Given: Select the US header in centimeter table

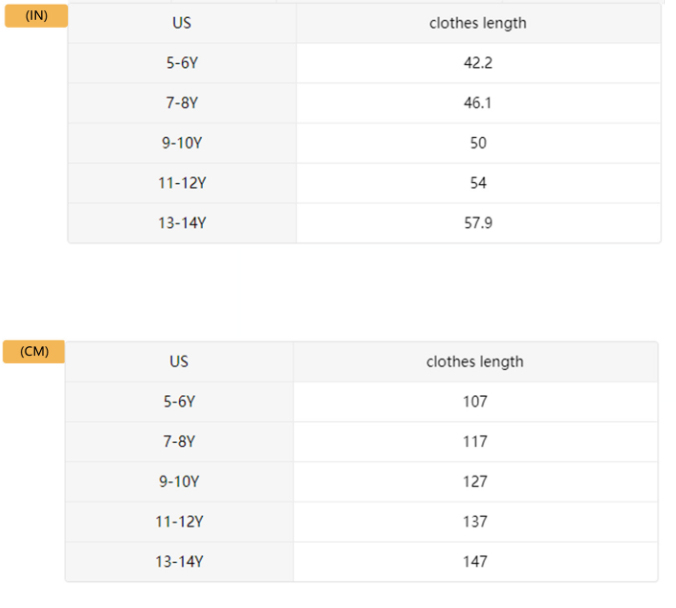Looking at the screenshot, I should (x=180, y=361).
